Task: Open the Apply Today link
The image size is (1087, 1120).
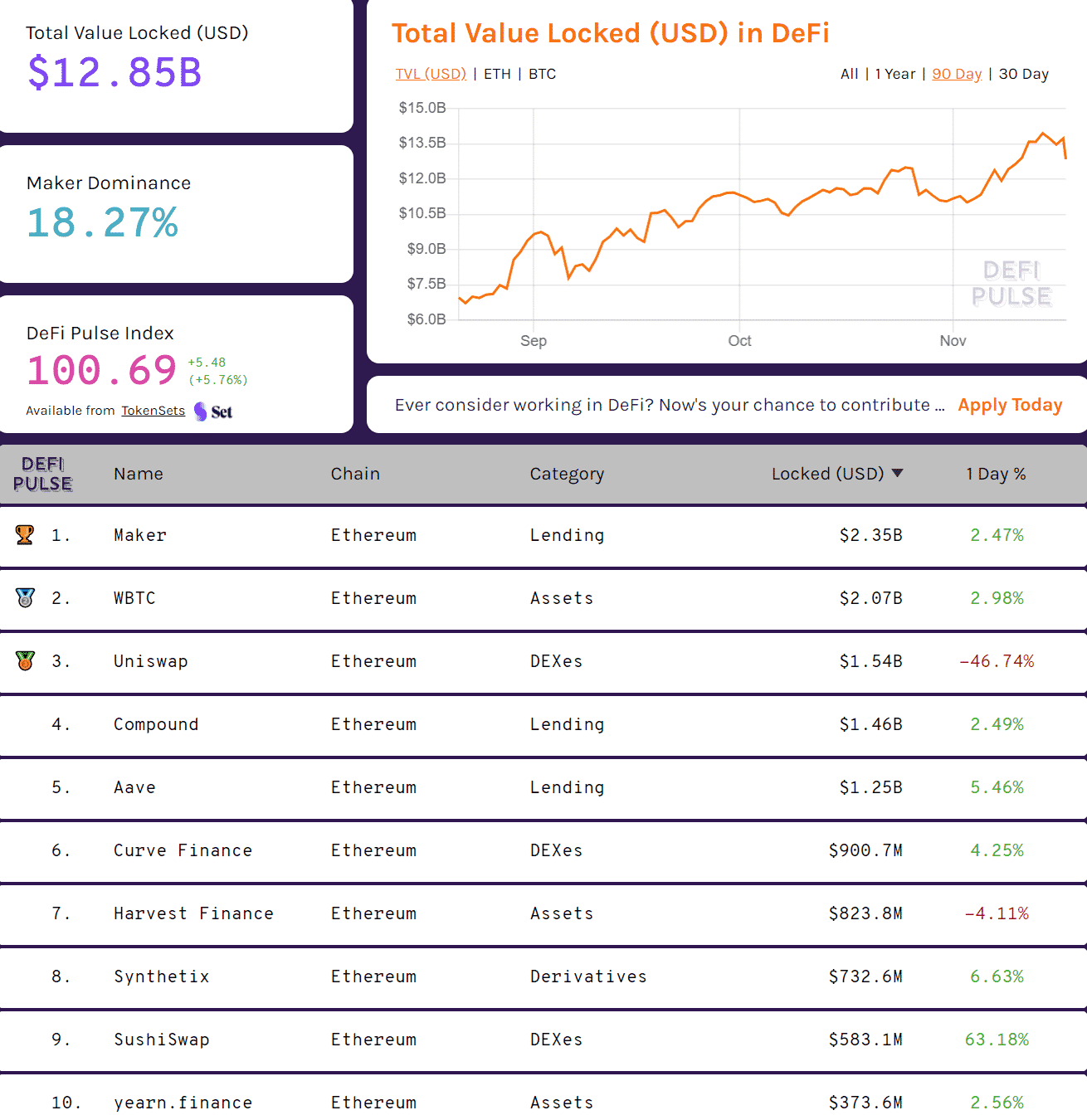Action: (1010, 405)
